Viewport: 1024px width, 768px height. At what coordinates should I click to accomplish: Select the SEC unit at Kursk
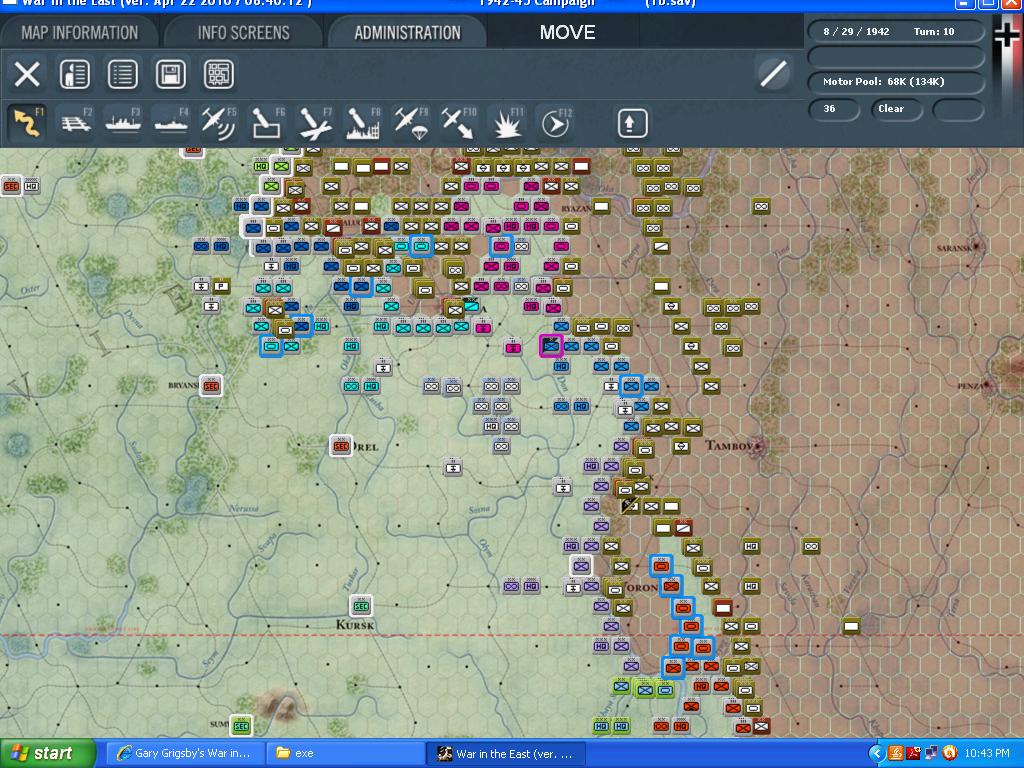click(360, 606)
